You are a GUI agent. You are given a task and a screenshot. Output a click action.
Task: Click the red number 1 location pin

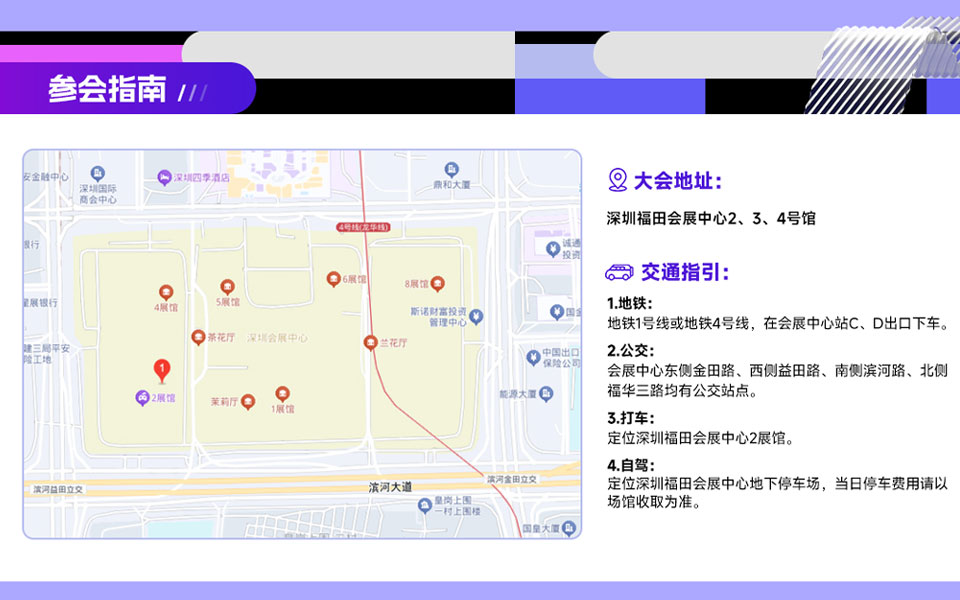pos(161,370)
